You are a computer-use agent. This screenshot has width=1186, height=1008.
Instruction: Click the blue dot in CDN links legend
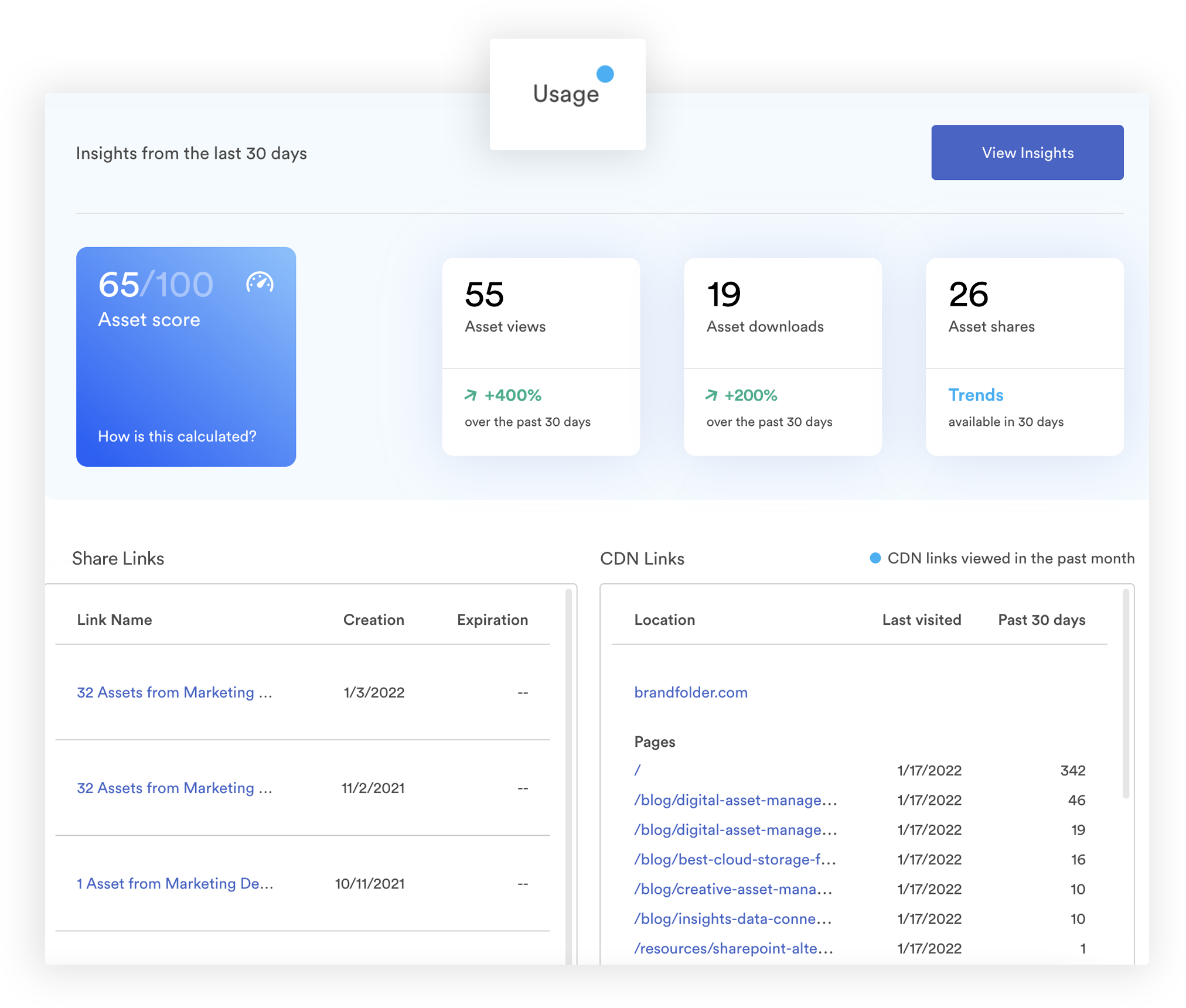tap(875, 558)
